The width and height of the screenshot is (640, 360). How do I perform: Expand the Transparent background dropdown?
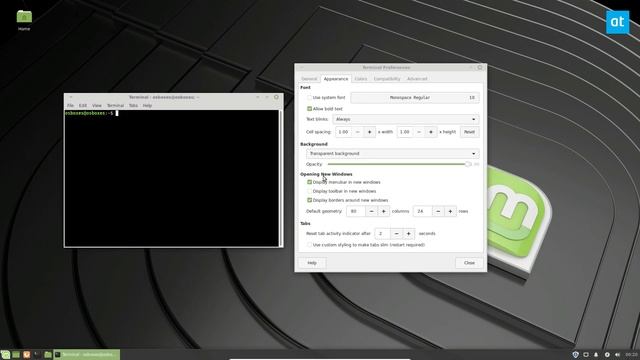(393, 153)
